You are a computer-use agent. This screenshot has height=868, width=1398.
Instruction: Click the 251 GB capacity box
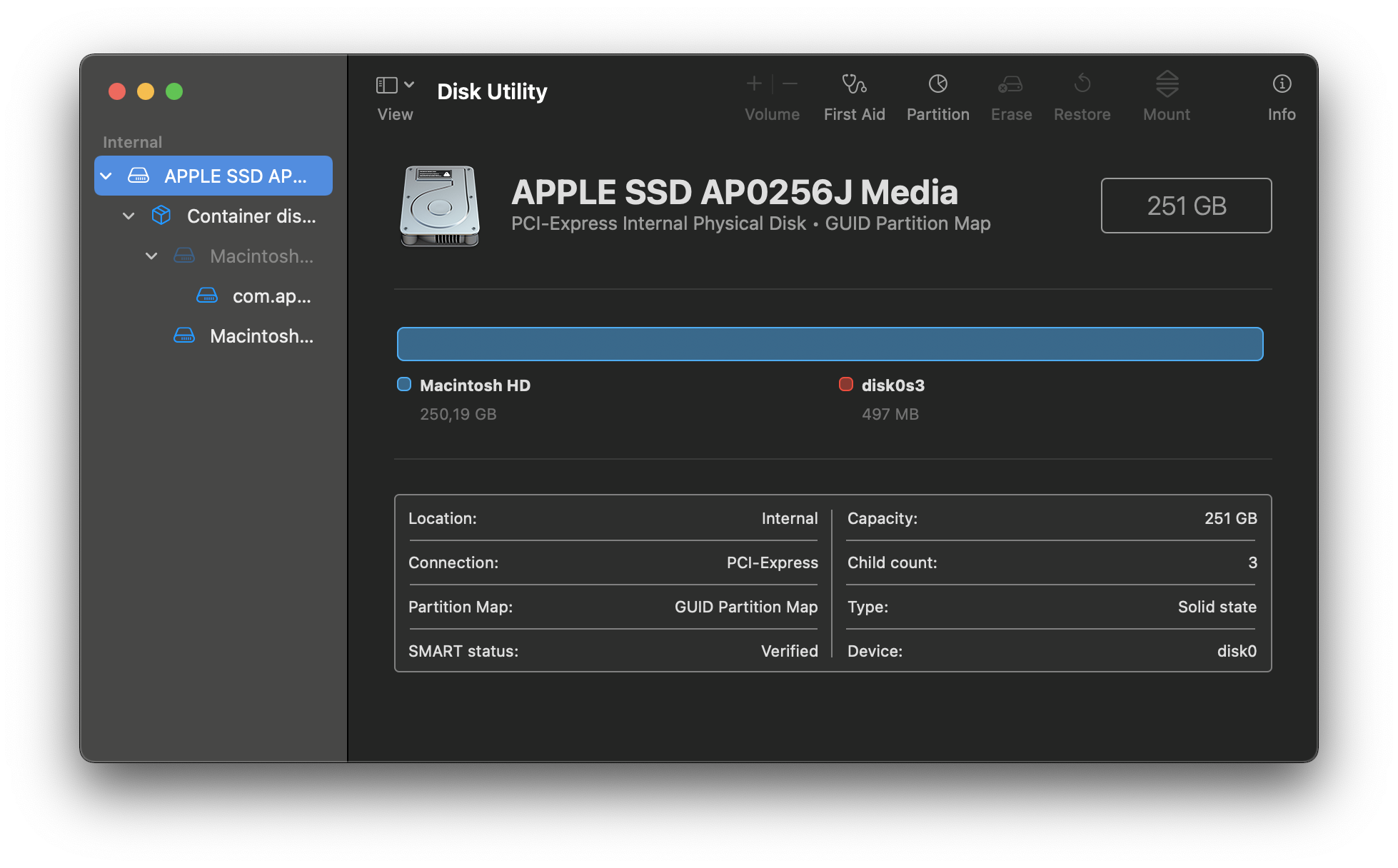click(x=1186, y=206)
